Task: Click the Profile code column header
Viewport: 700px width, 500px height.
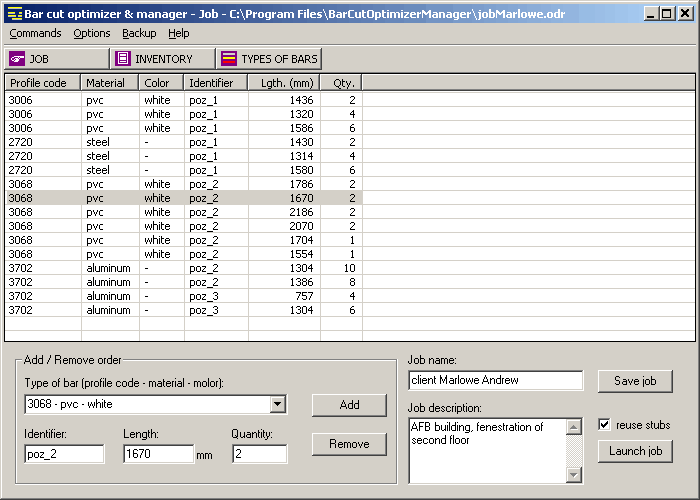Action: (x=42, y=83)
